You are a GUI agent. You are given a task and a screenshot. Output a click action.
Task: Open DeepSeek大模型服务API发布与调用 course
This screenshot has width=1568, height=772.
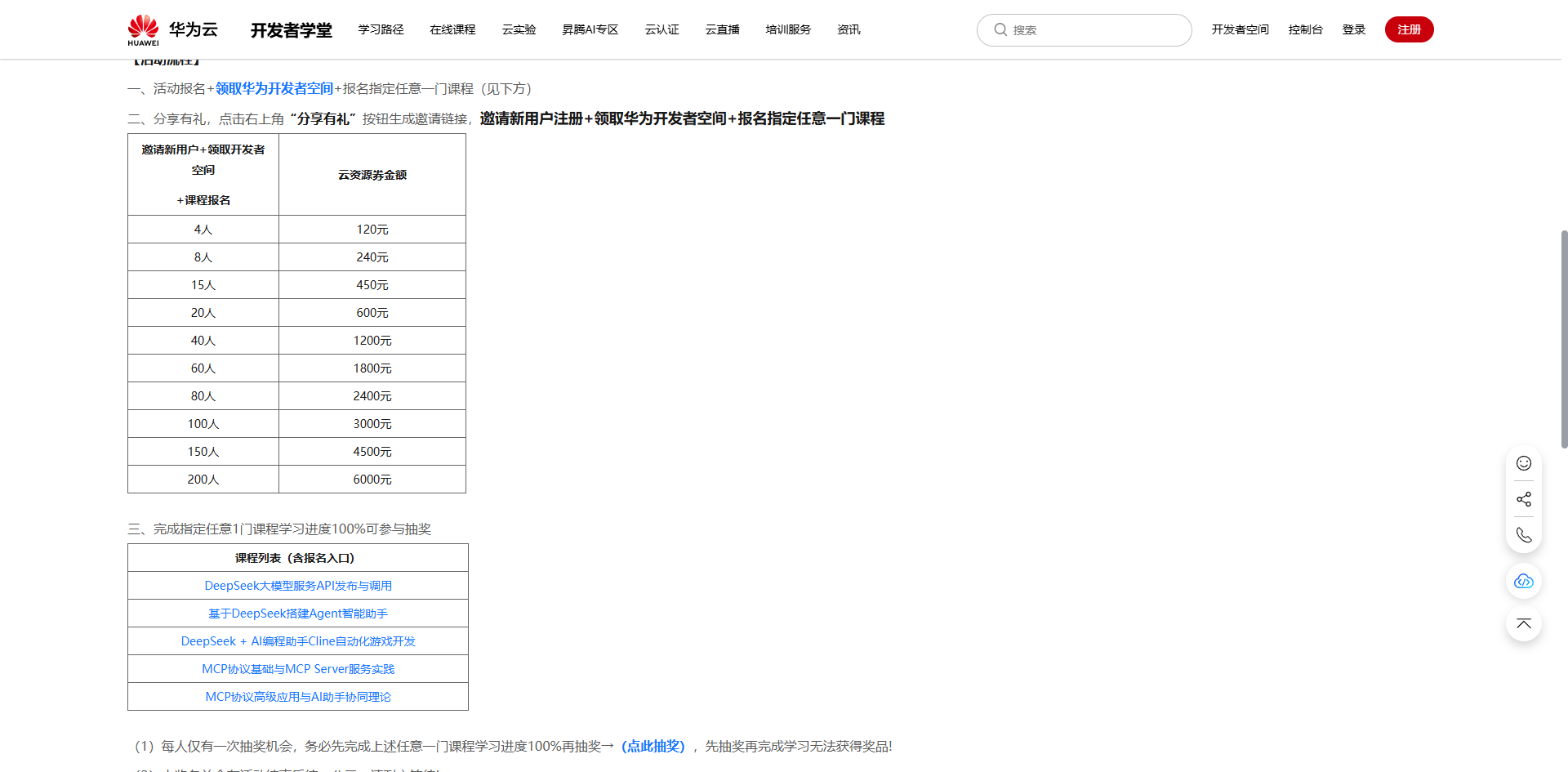(298, 586)
